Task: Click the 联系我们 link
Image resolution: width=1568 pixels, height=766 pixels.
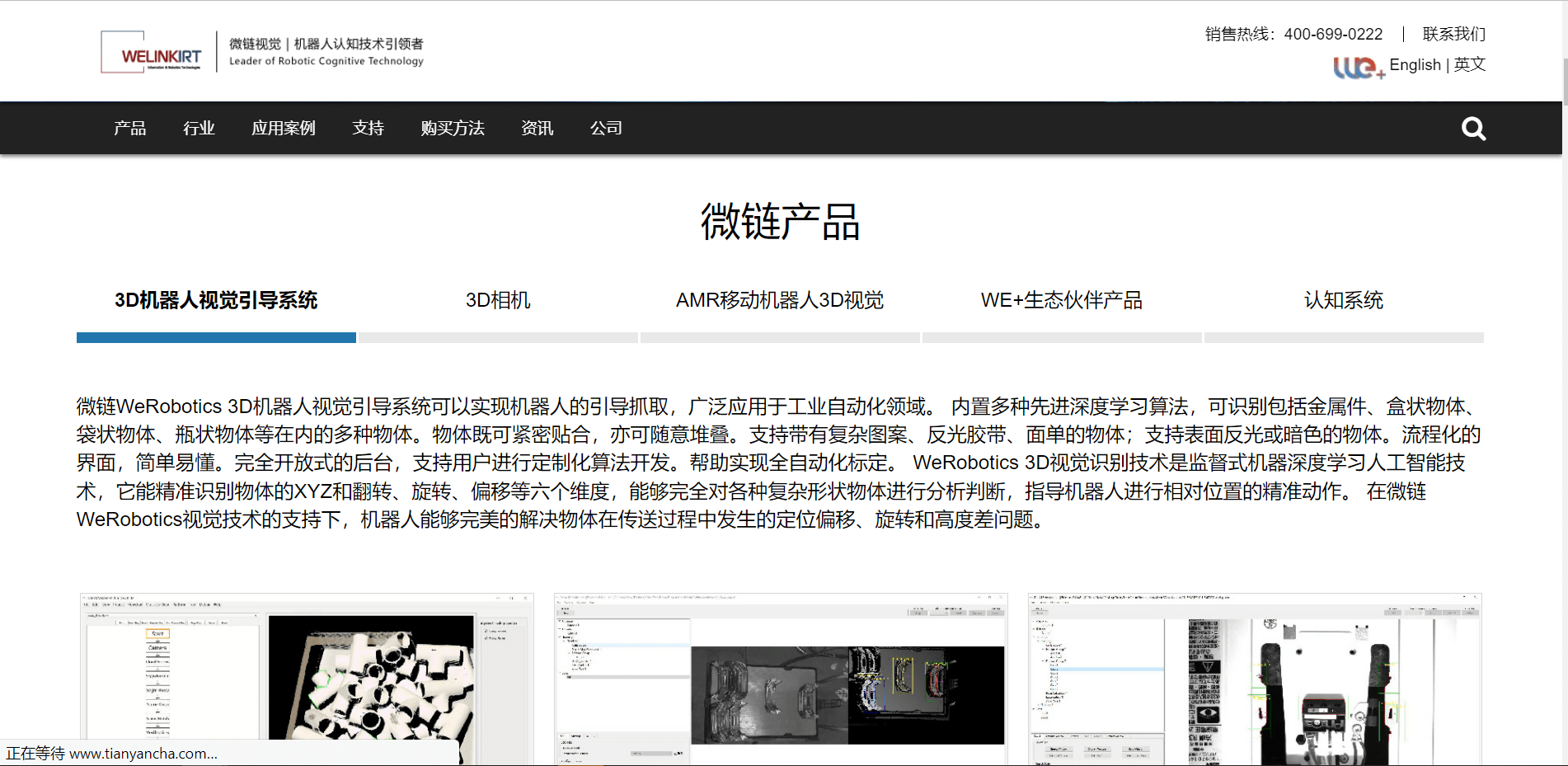Action: coord(1454,34)
